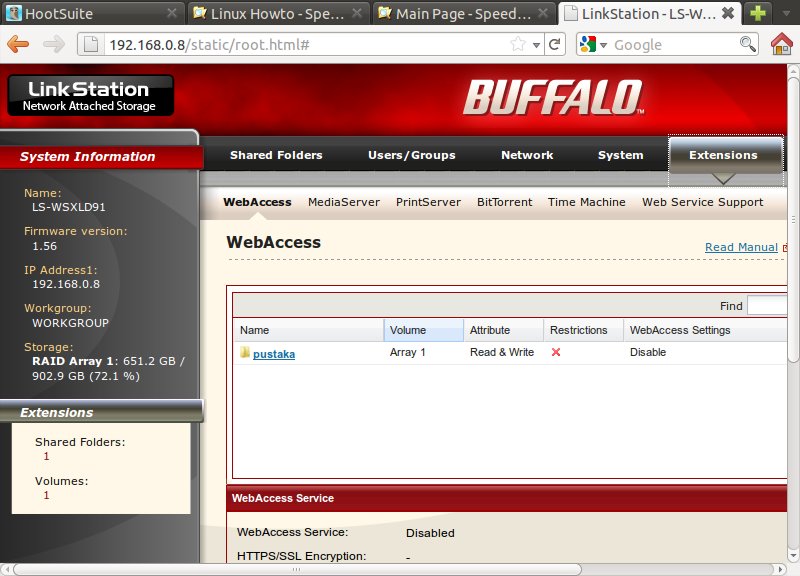The width and height of the screenshot is (800, 576).
Task: Click the 'Read & Write' attribute cell
Action: tap(502, 352)
